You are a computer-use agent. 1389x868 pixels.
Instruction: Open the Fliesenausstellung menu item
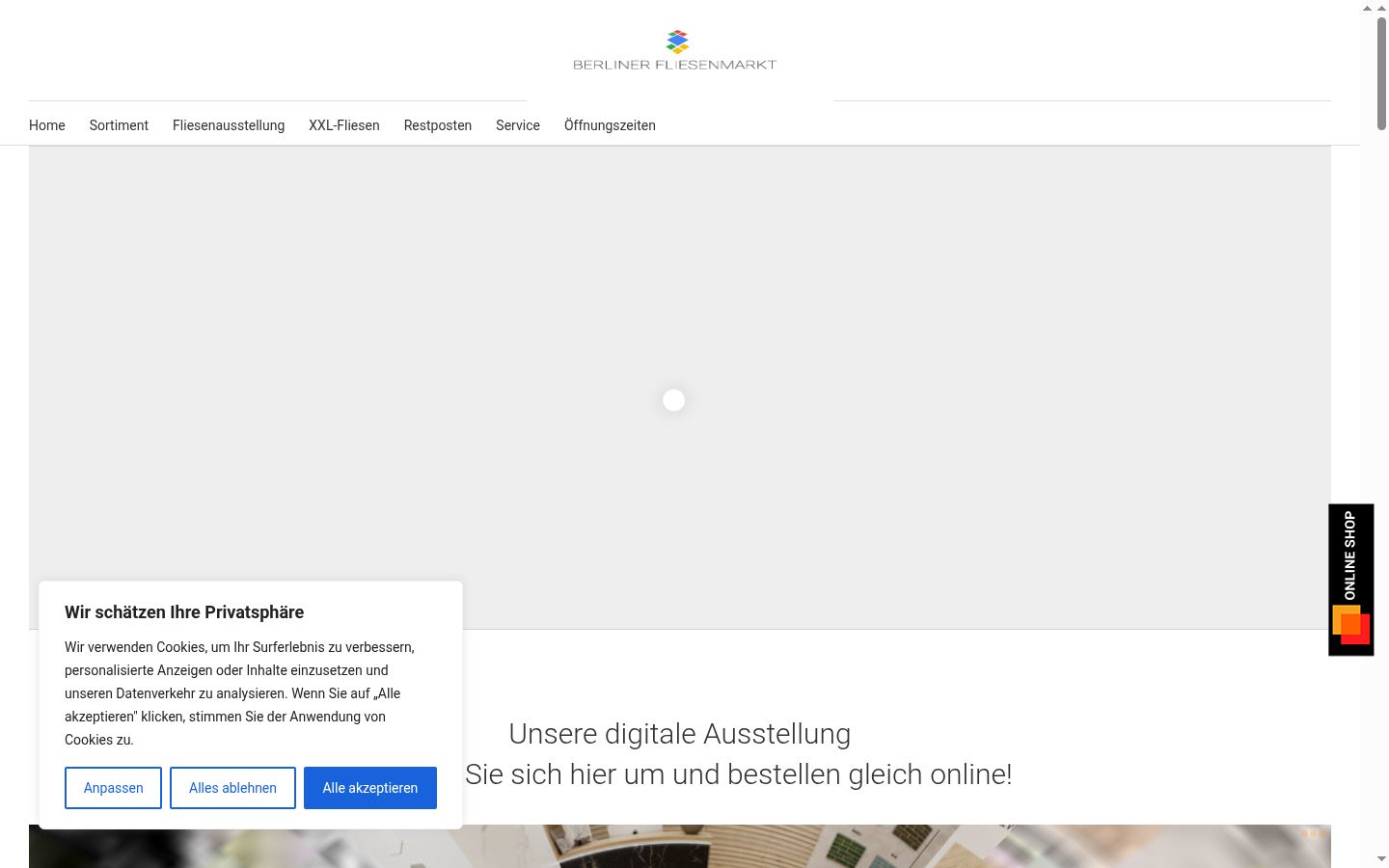point(229,125)
